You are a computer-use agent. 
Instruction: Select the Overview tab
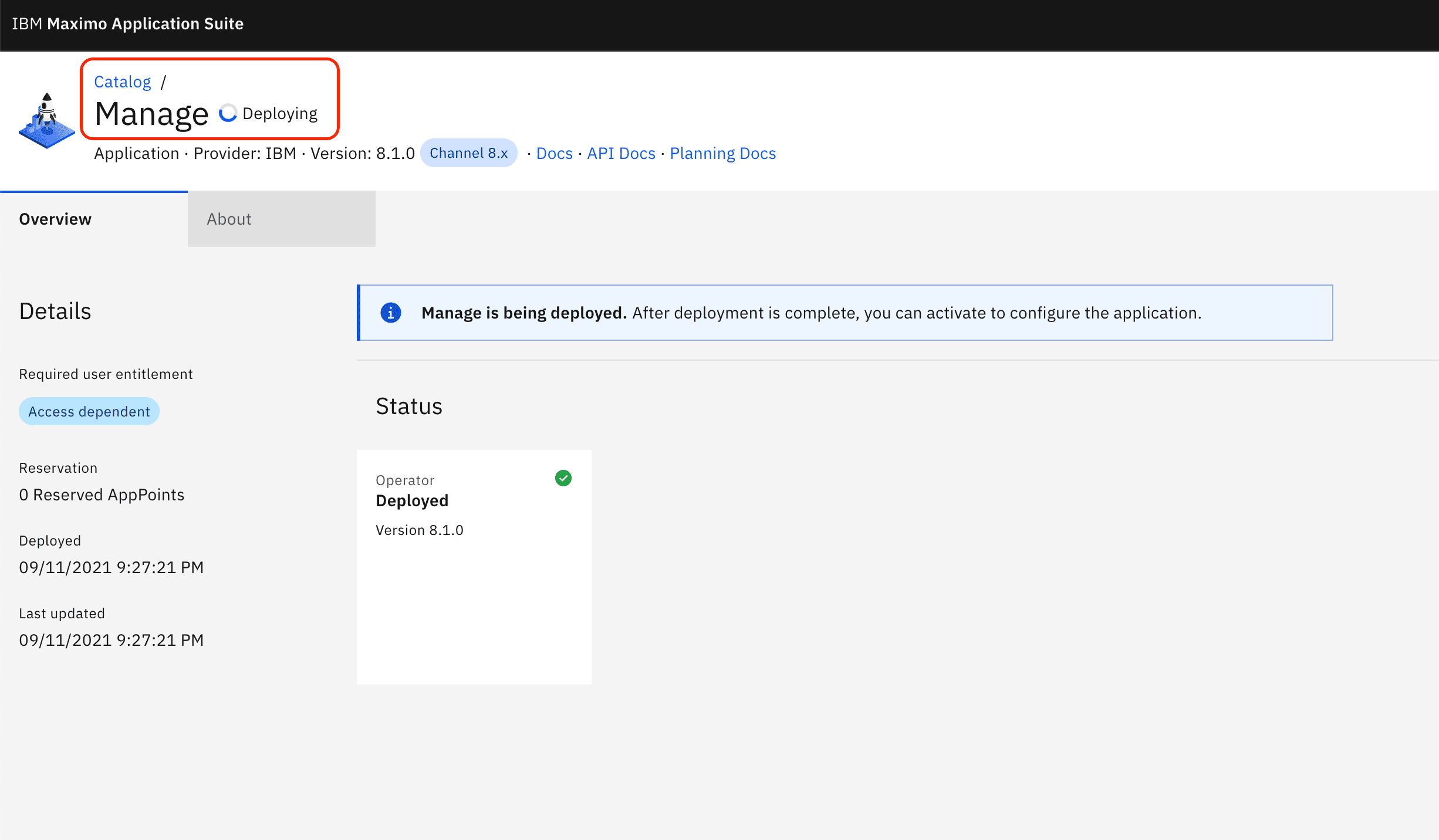click(94, 219)
